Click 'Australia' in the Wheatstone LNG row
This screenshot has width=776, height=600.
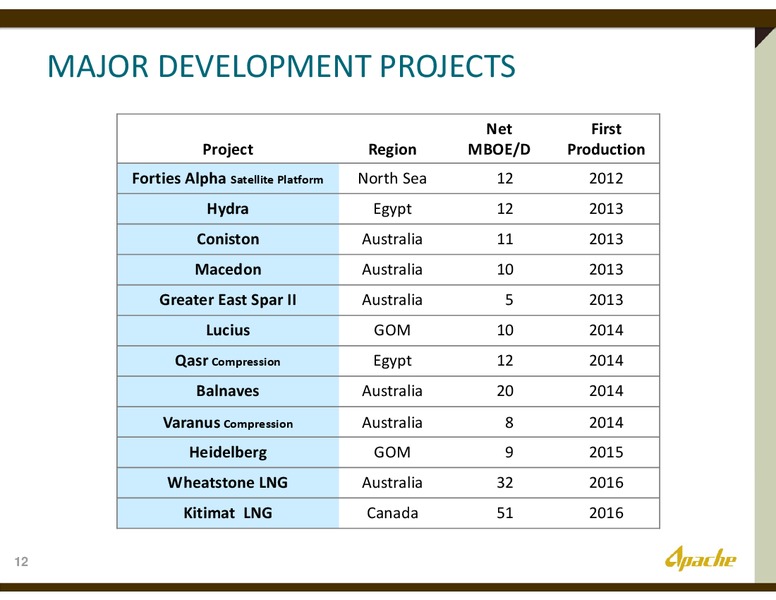(392, 483)
